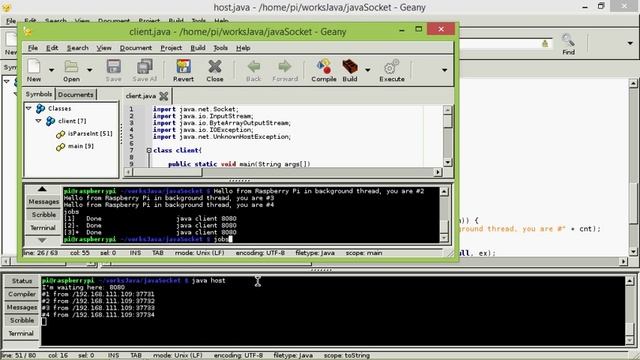Open the Edit menu in client.java window
The image size is (640, 360).
52,48
